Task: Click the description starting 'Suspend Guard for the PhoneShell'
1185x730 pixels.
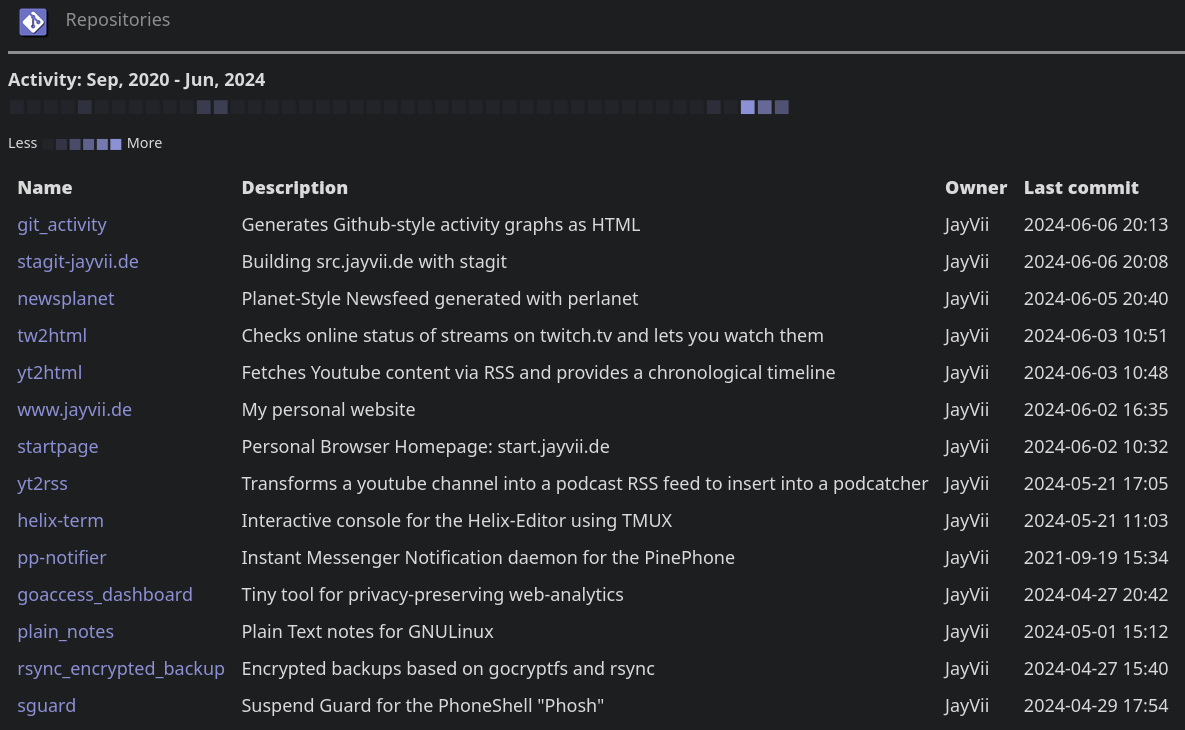Action: tap(422, 706)
